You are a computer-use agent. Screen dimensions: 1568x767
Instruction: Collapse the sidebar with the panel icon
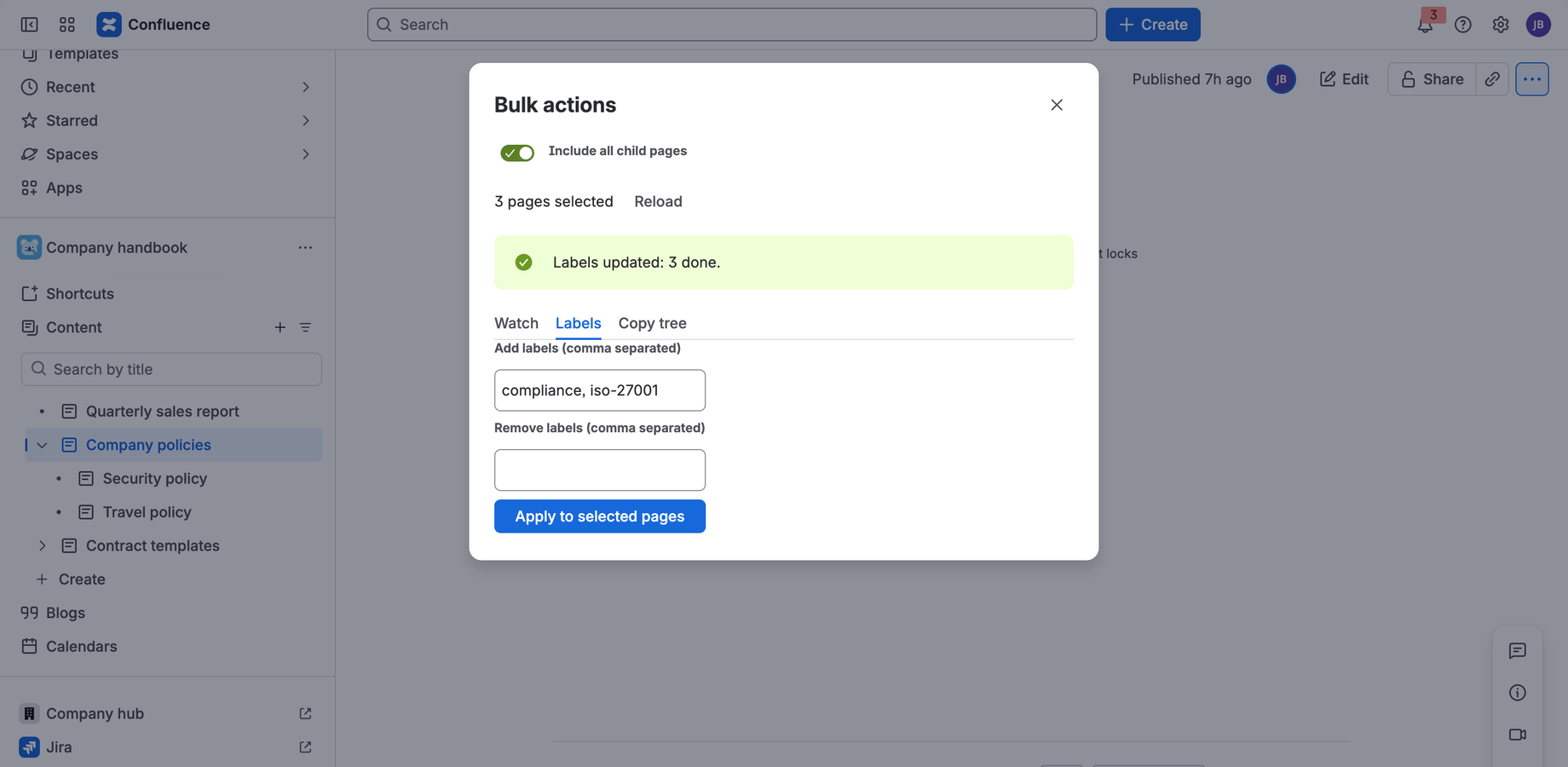pyautogui.click(x=29, y=25)
